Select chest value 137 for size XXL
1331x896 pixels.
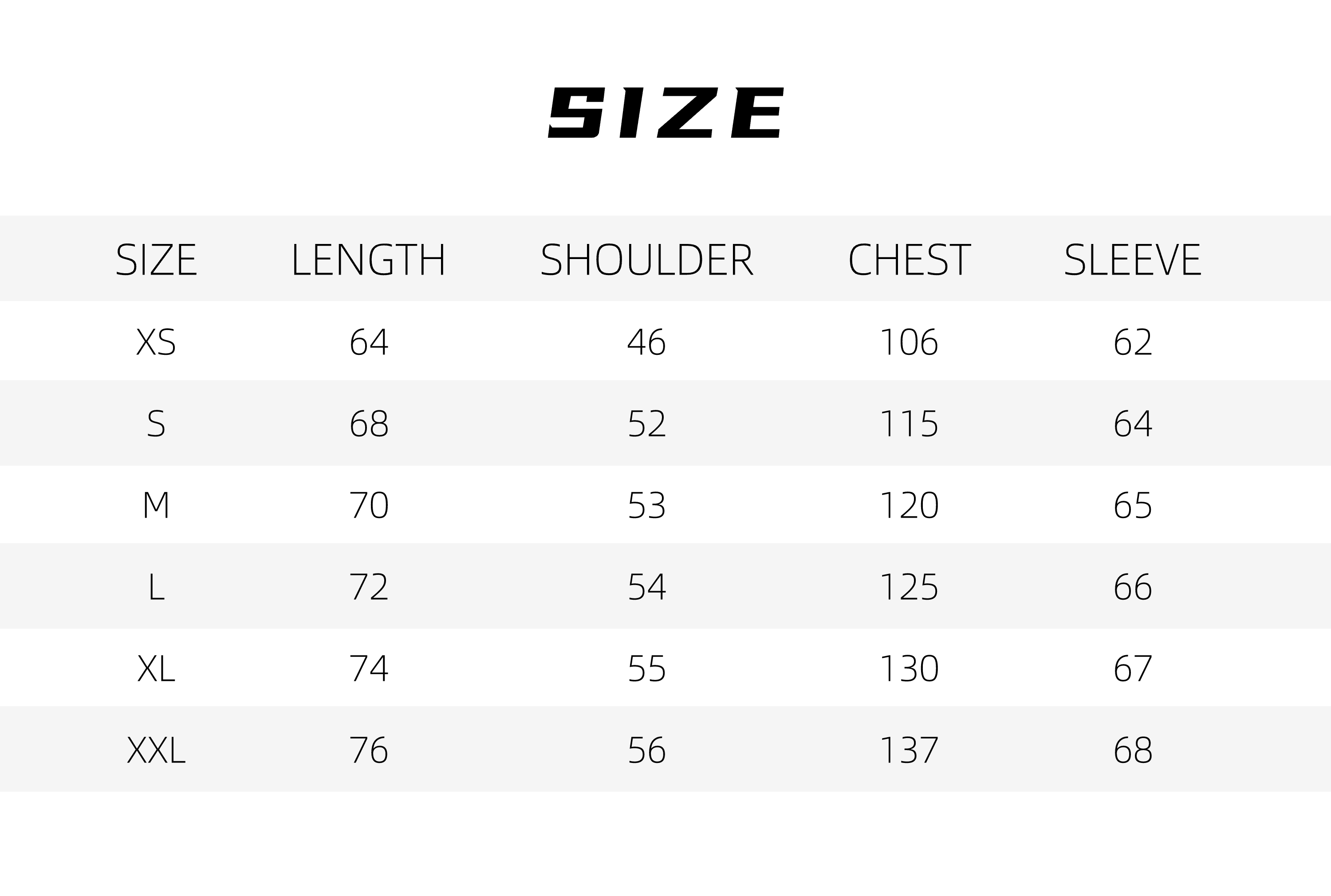click(909, 750)
